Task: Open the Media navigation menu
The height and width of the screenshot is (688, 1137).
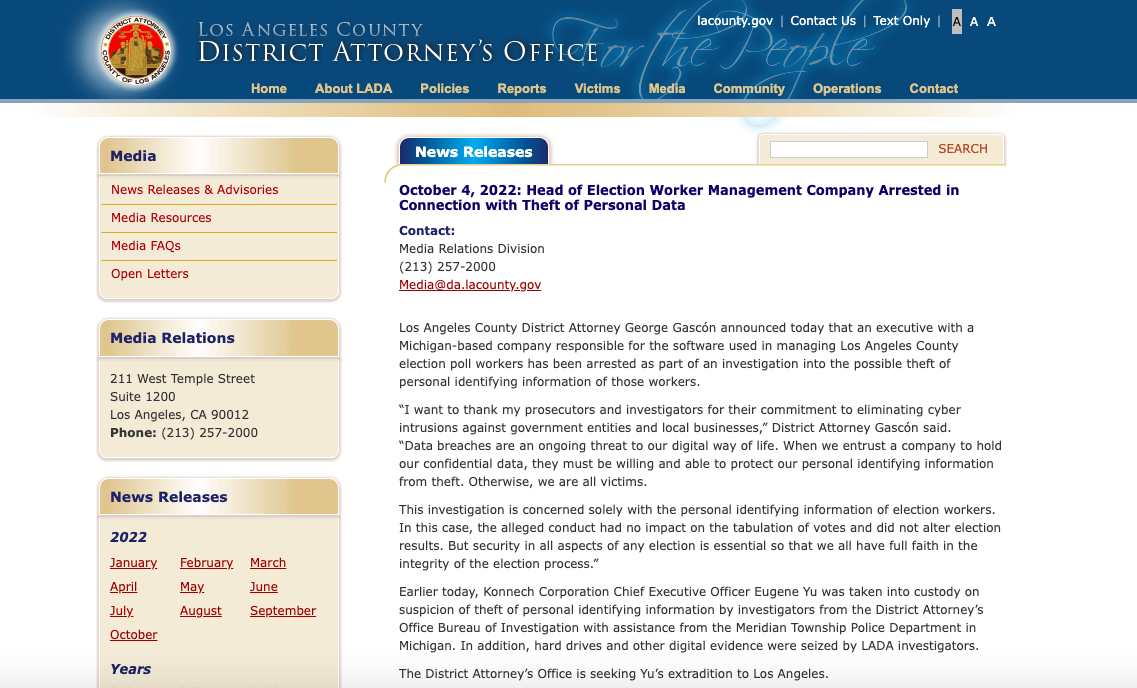Action: click(x=667, y=88)
